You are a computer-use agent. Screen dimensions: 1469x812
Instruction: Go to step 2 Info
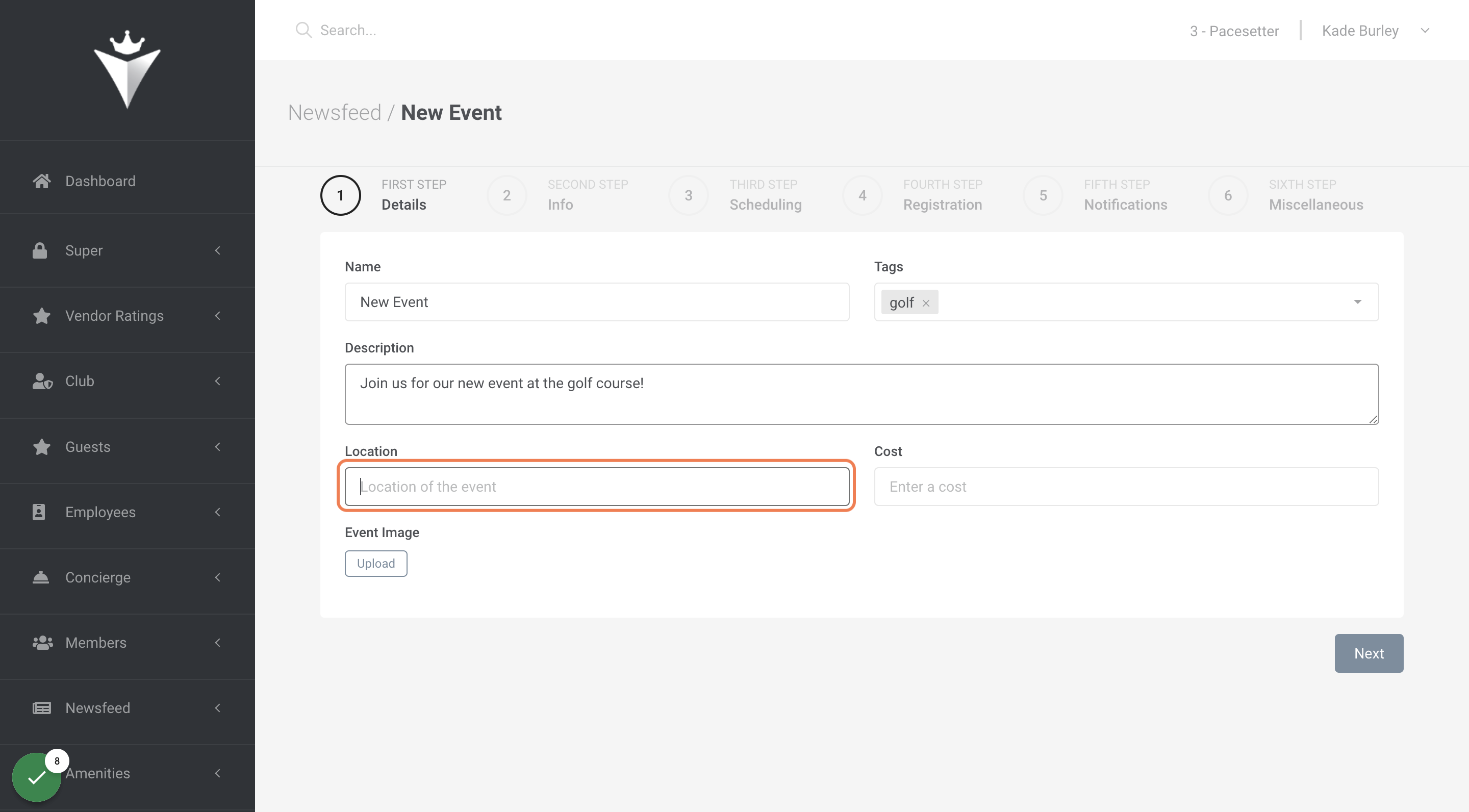coord(557,195)
